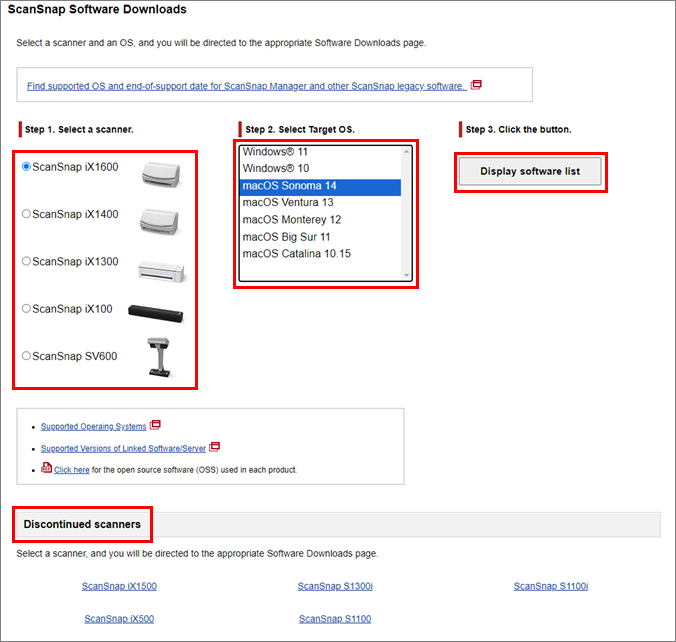Open the ScanSnap S1100 link
Screen dimensions: 676x642
click(335, 619)
